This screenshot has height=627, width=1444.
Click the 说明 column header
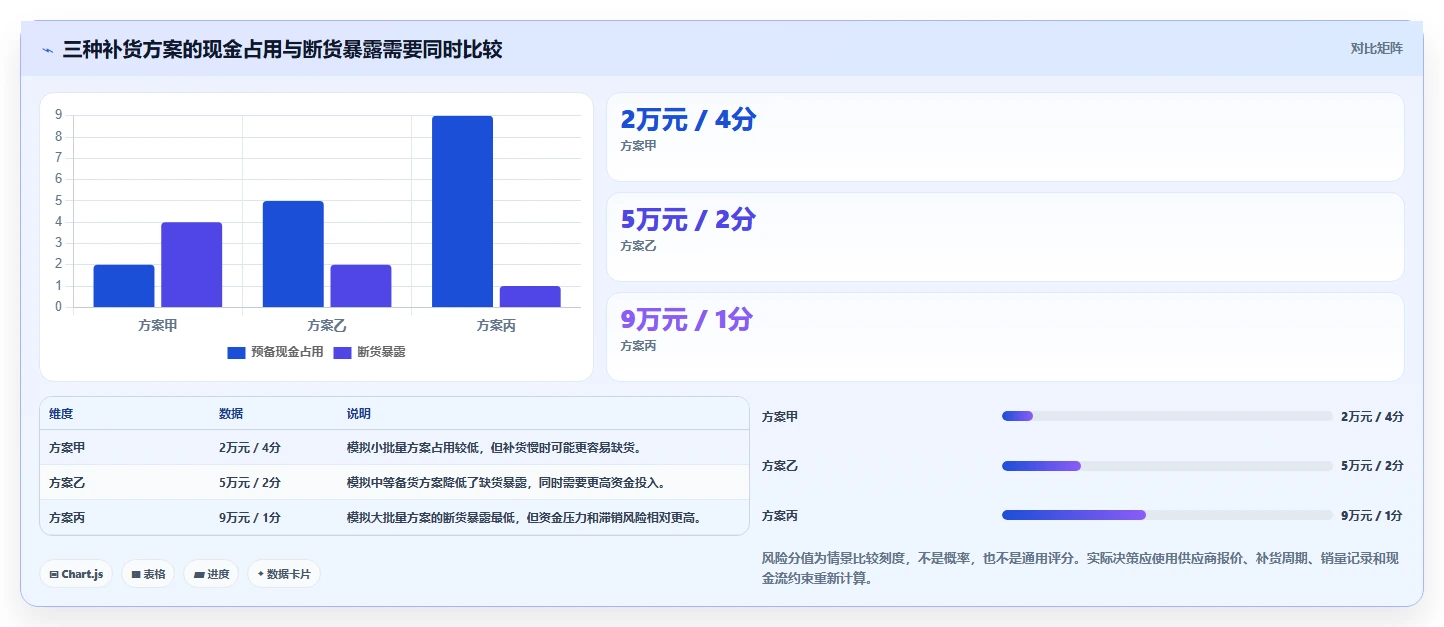point(359,414)
